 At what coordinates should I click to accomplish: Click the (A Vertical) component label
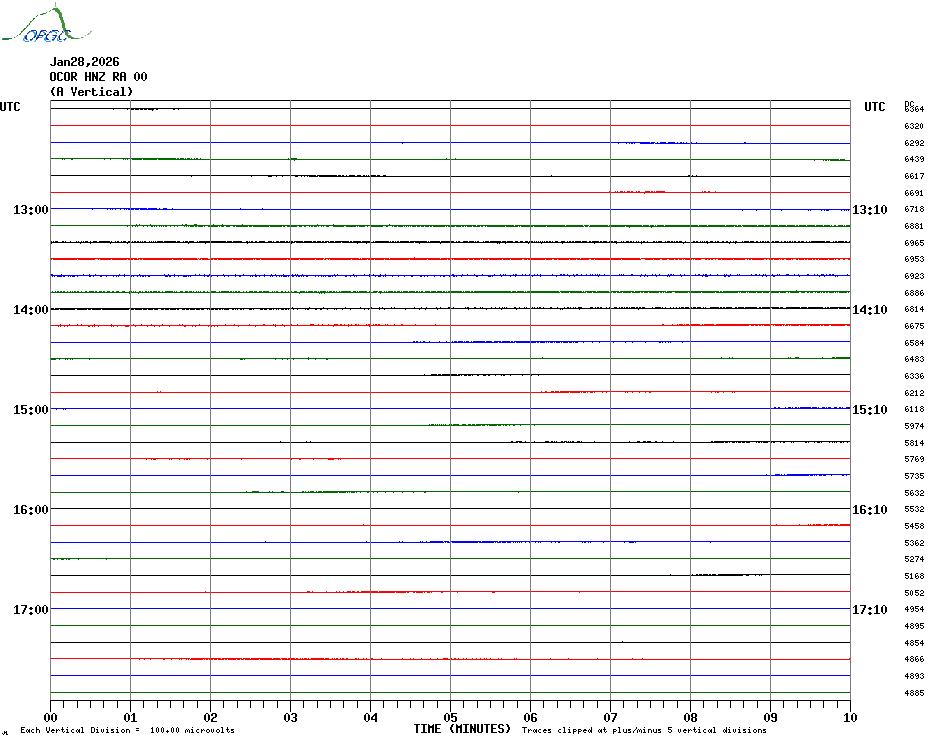[91, 92]
